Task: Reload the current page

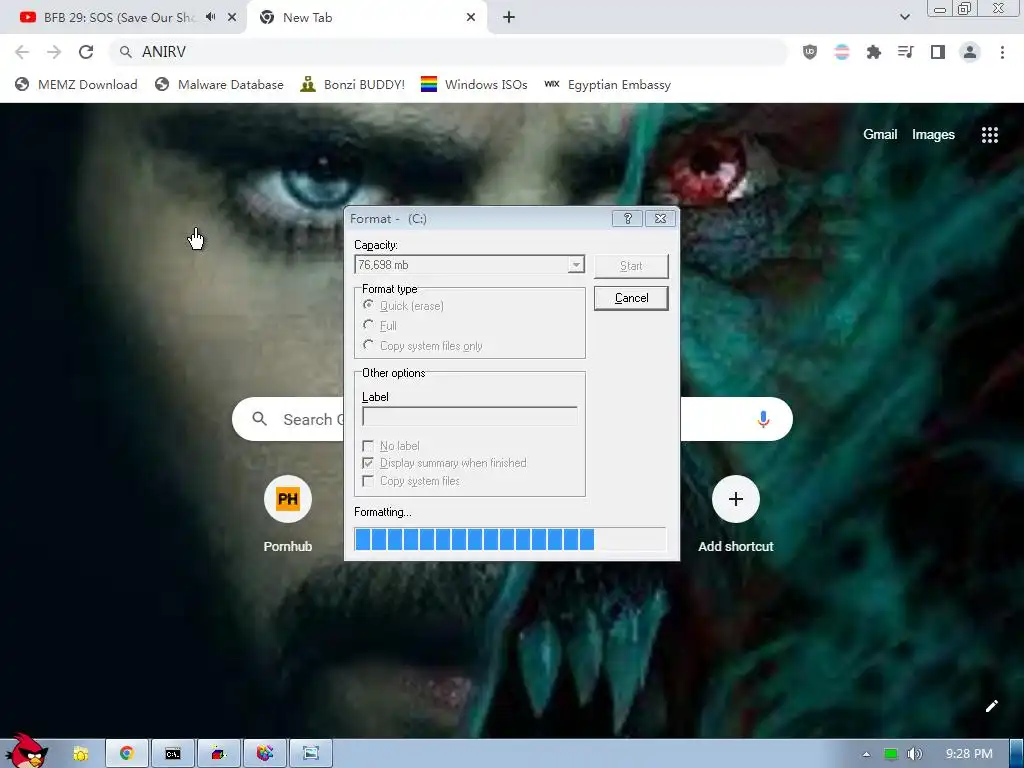Action: coord(86,52)
